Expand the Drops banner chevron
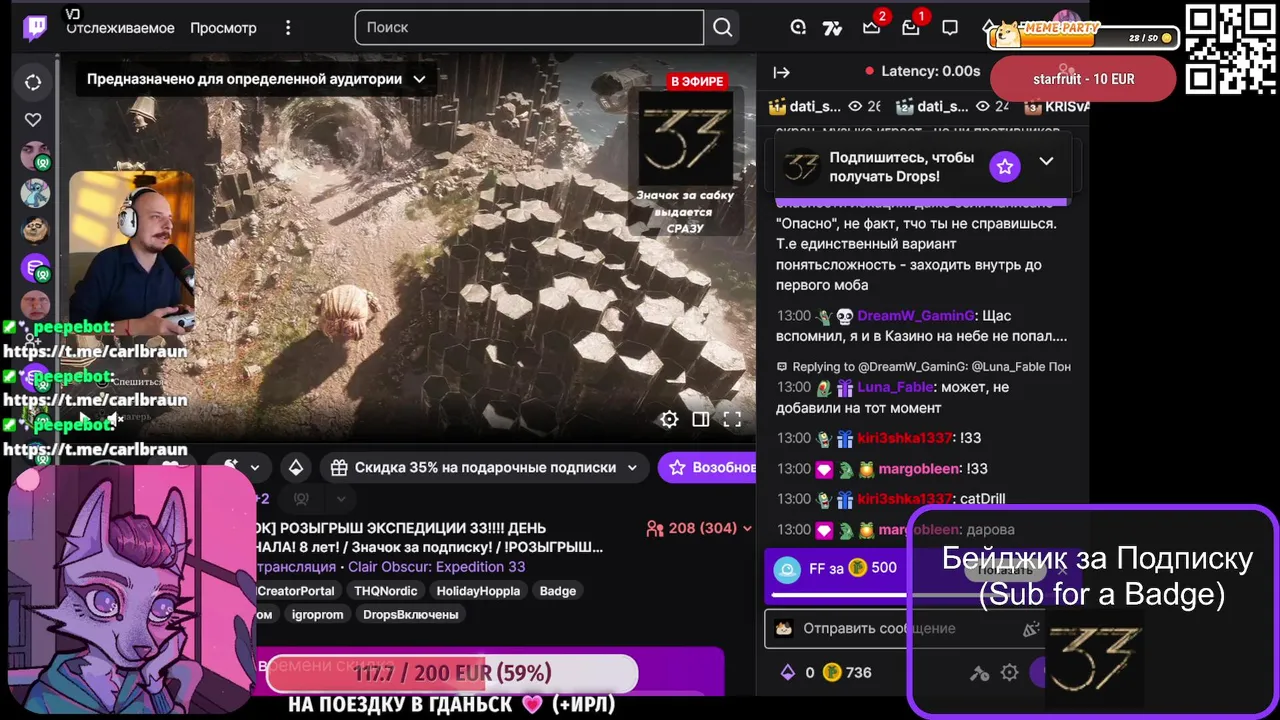The image size is (1280, 720). pyautogui.click(x=1046, y=161)
